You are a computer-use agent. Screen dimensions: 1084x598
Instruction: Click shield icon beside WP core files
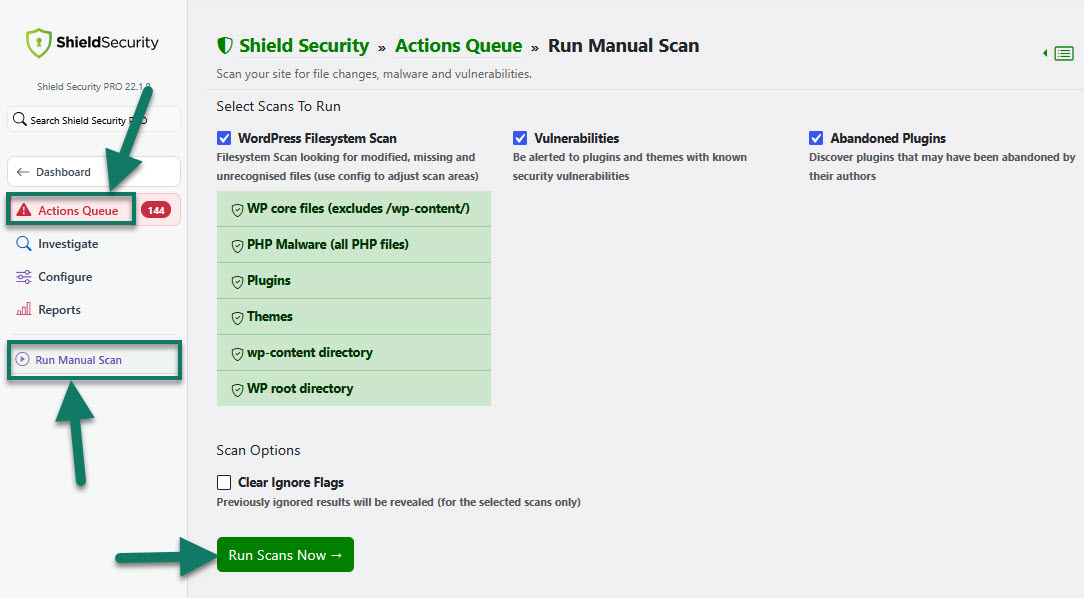coord(237,209)
